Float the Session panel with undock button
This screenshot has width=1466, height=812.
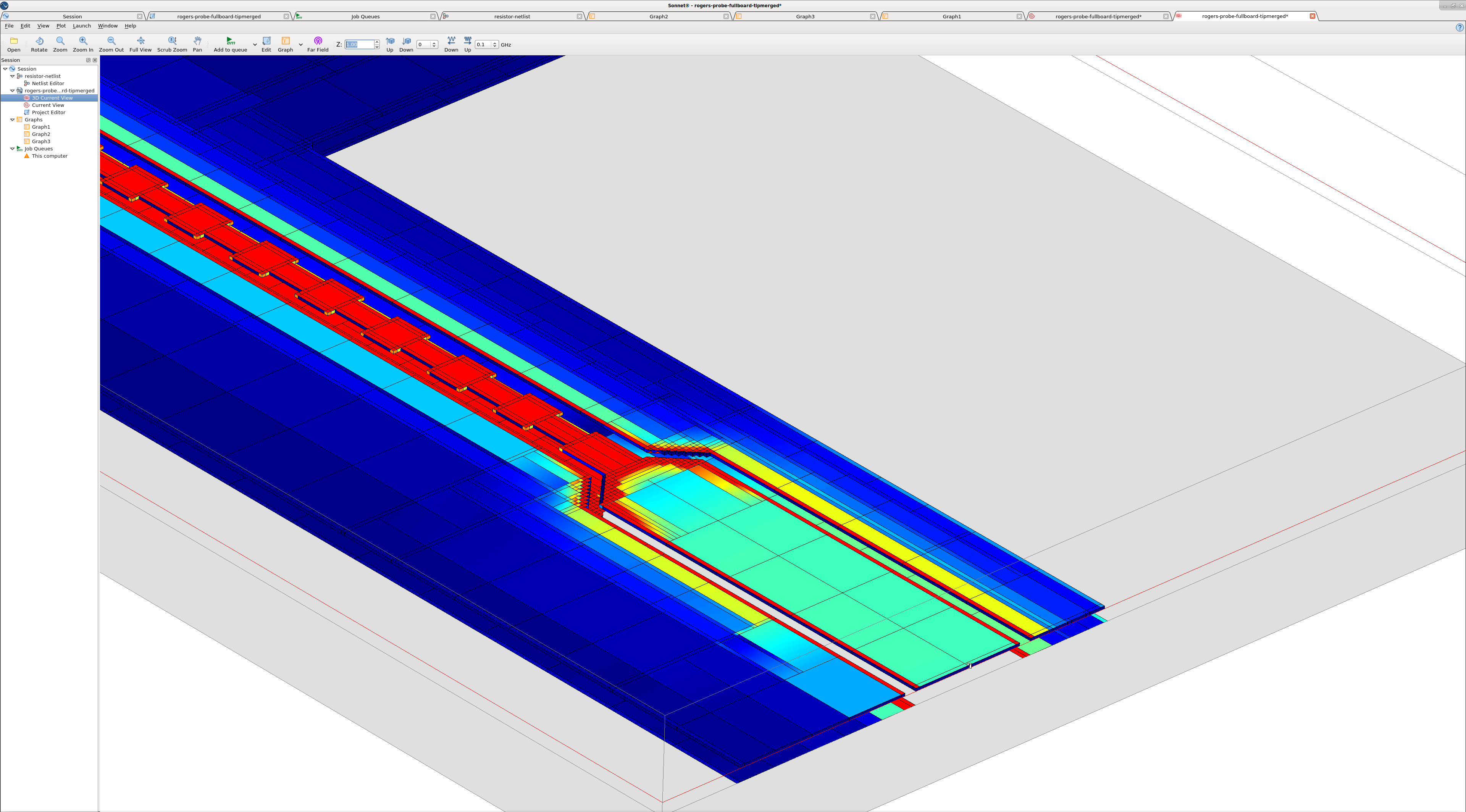click(88, 60)
